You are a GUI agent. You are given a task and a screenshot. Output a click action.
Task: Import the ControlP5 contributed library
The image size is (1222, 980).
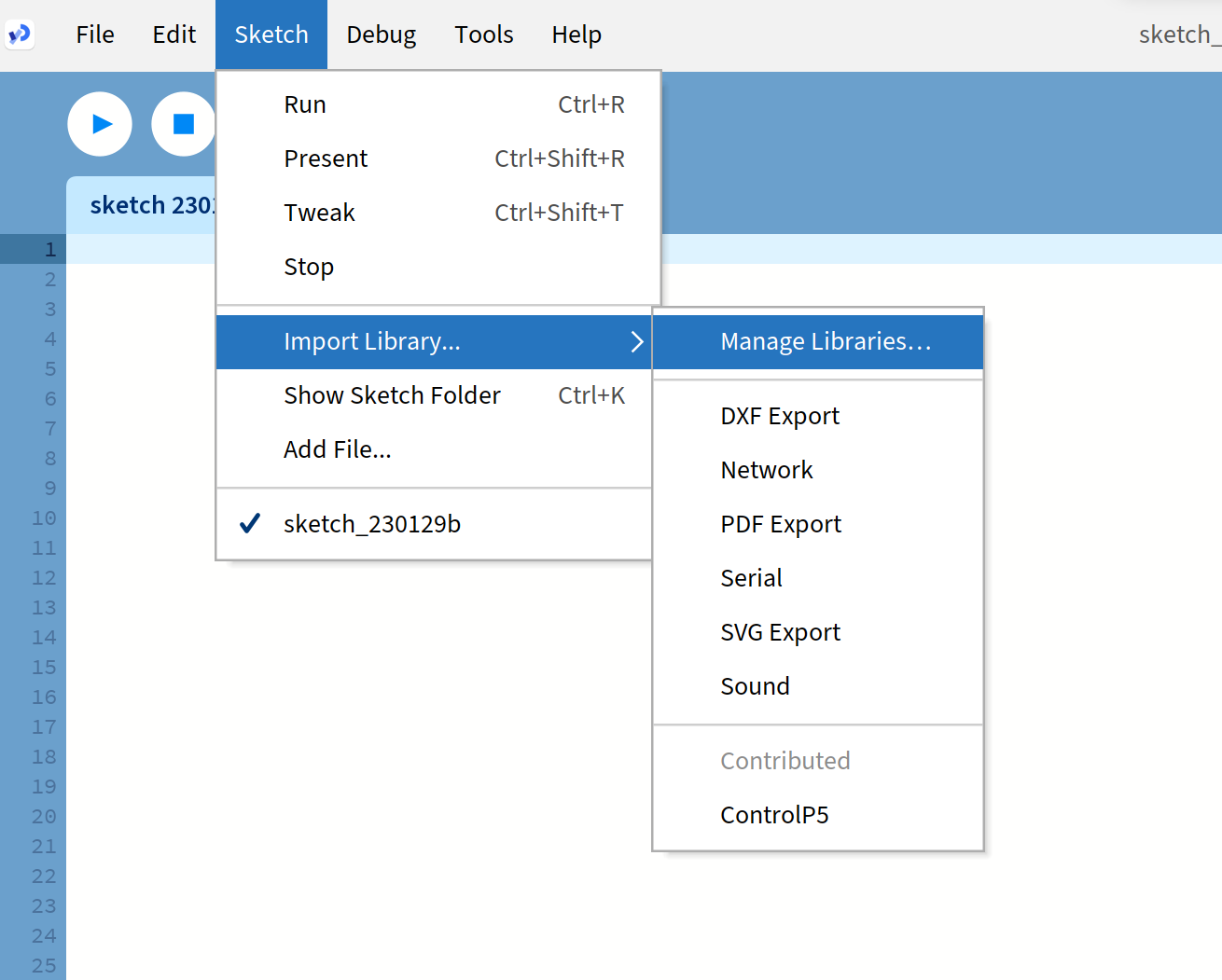pyautogui.click(x=774, y=815)
